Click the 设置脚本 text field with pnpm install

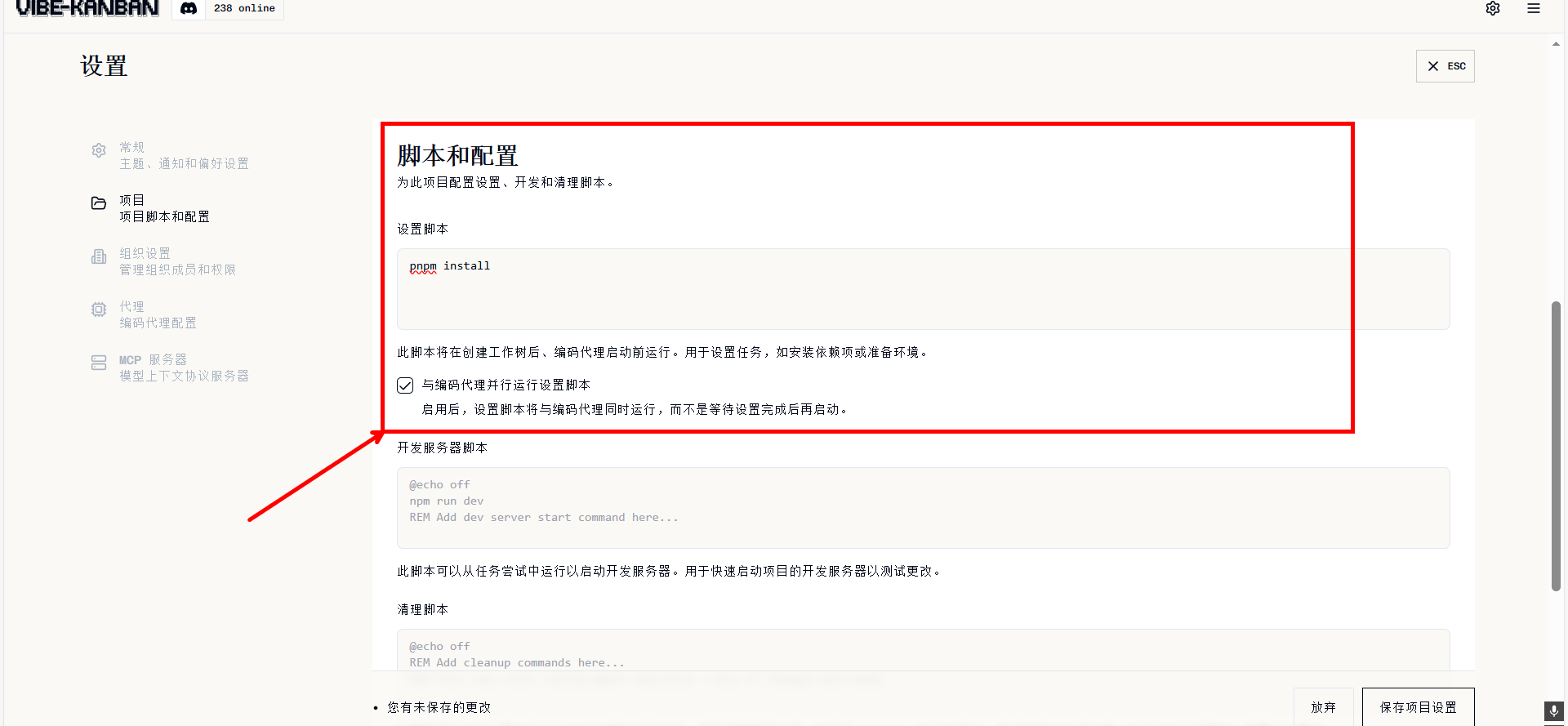(x=923, y=289)
